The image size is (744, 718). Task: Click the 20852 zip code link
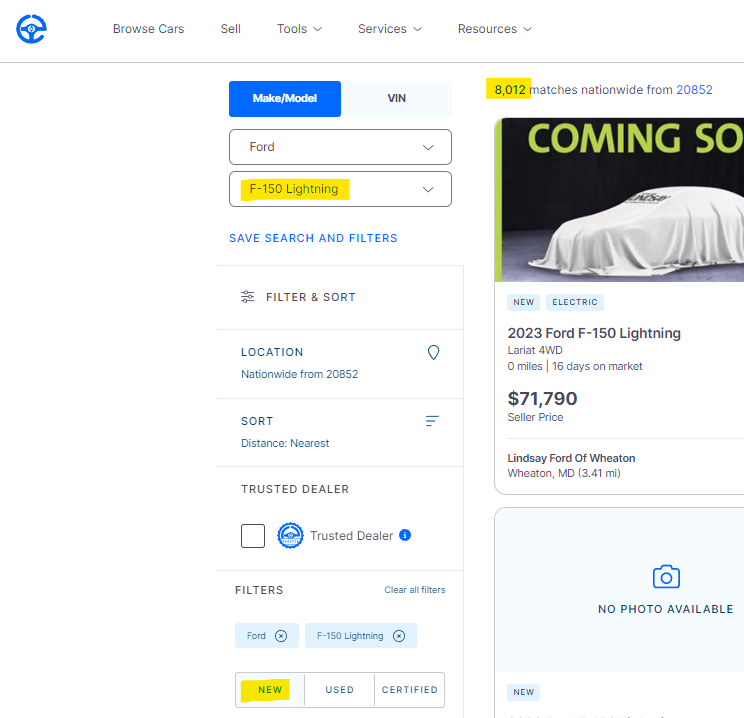694,90
